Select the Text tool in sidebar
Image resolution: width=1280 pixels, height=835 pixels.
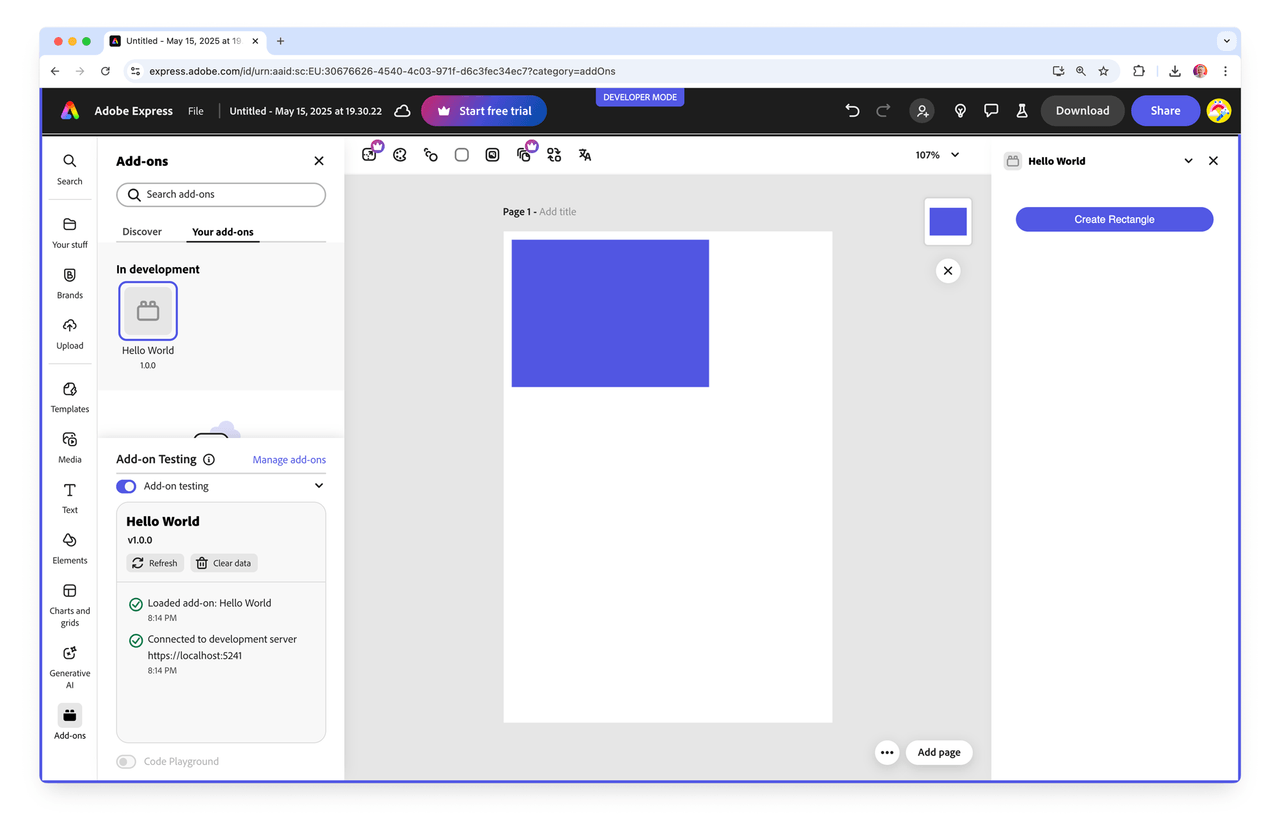point(69,497)
